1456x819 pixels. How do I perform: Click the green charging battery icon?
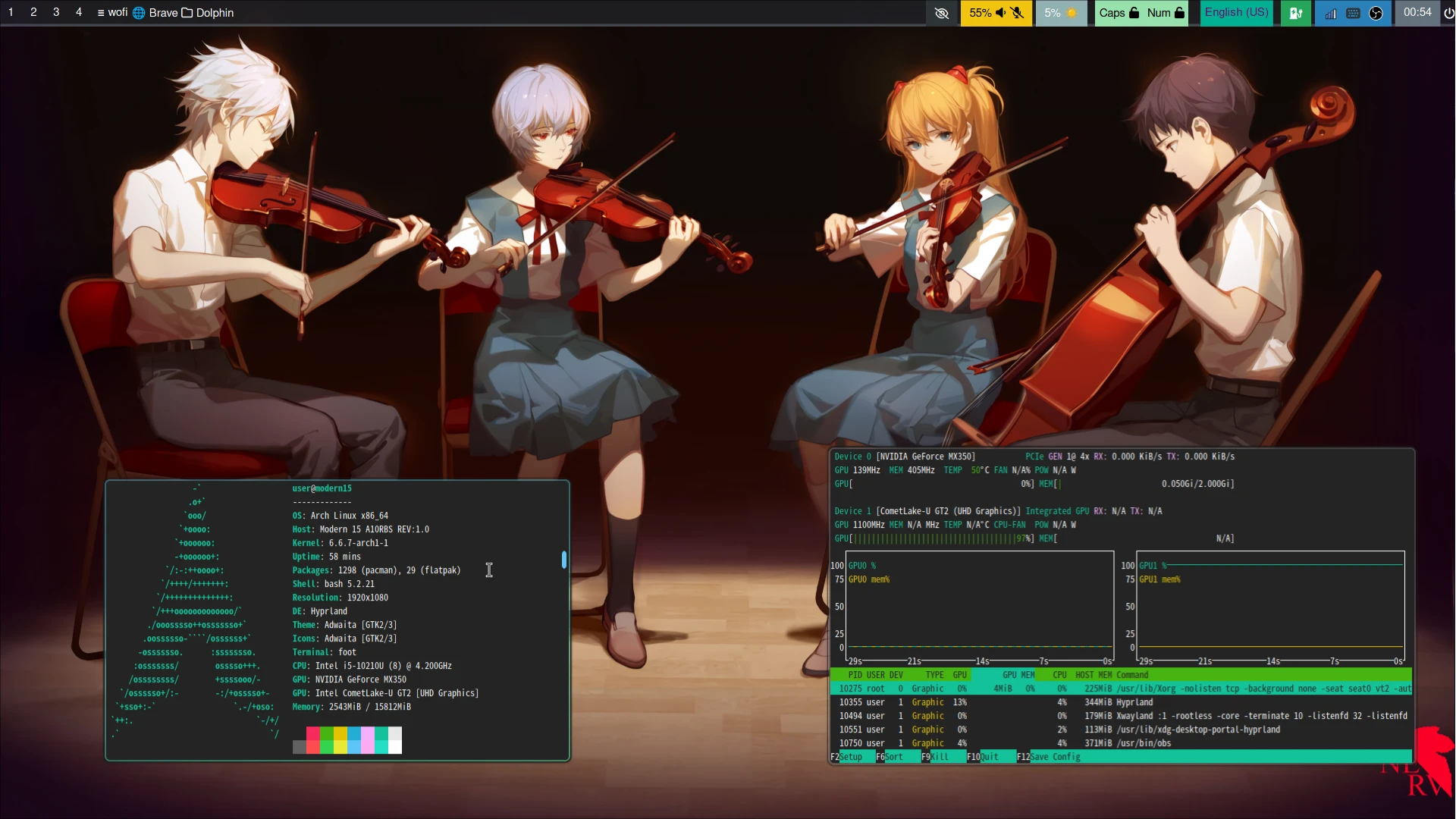coord(1296,13)
